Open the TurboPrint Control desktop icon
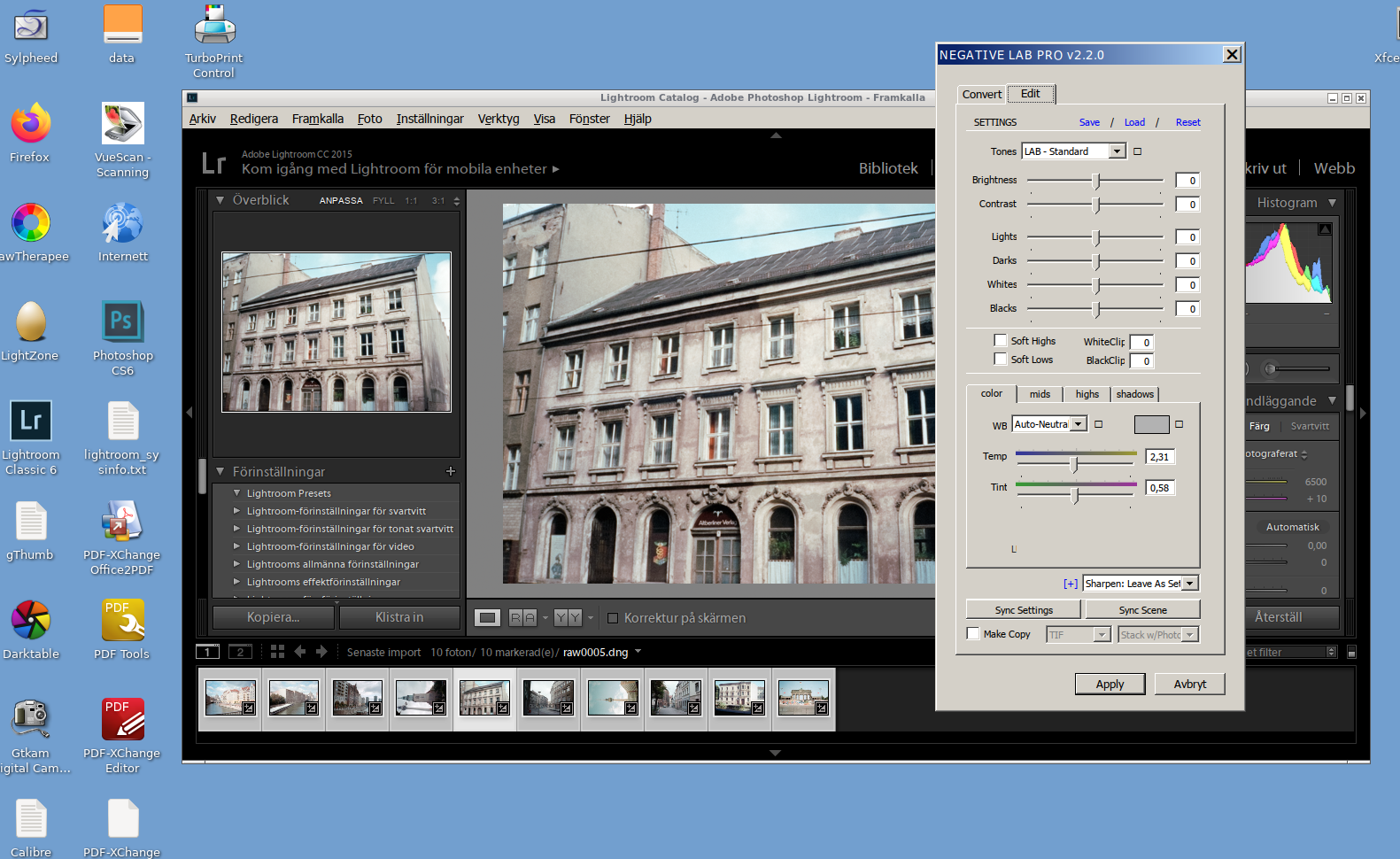The width and height of the screenshot is (1400, 859). click(x=213, y=42)
